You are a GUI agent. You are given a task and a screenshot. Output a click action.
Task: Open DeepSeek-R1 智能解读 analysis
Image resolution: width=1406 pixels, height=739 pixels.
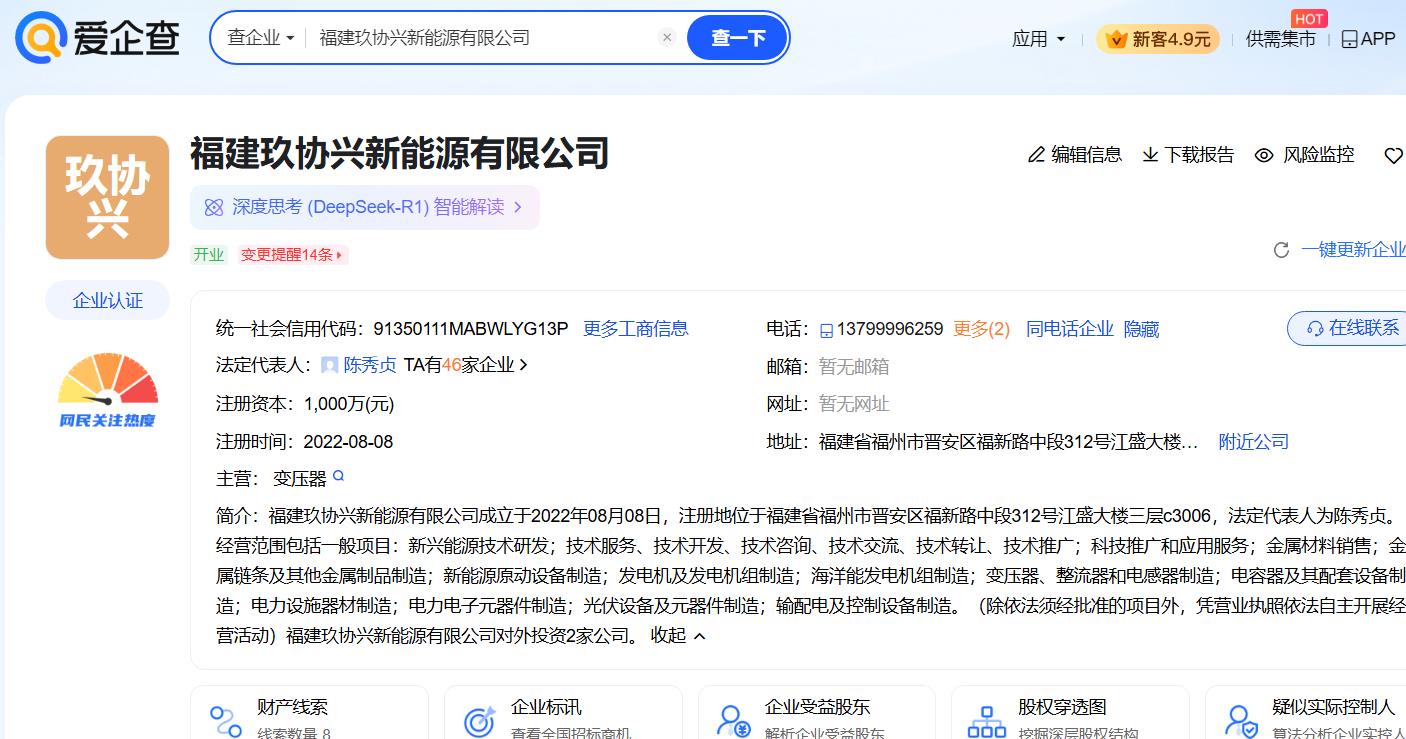coord(365,207)
